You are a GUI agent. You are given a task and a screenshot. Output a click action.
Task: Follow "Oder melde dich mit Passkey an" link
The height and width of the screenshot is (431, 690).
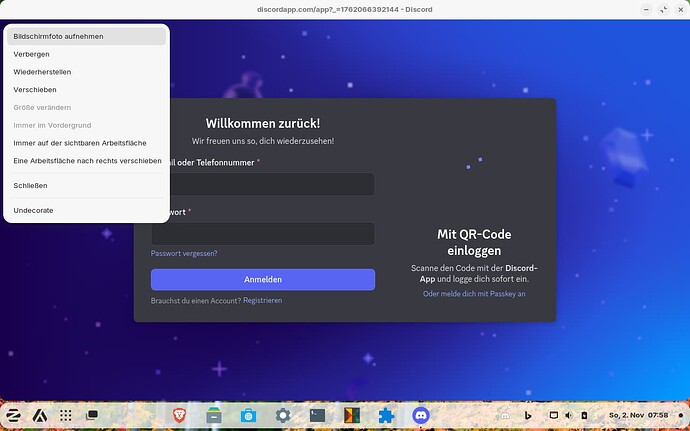tap(474, 294)
